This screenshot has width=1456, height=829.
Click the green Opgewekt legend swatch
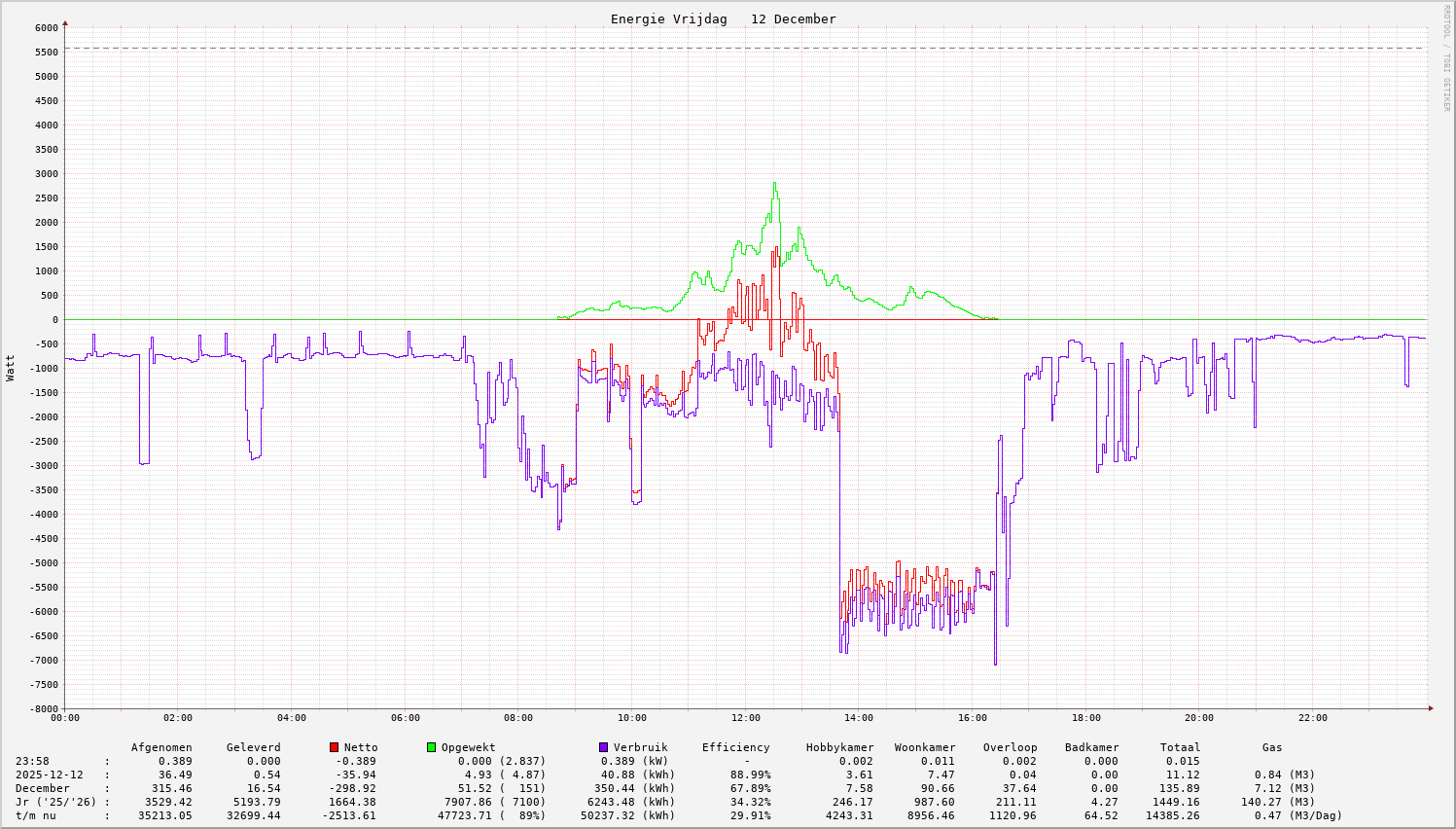pyautogui.click(x=431, y=747)
